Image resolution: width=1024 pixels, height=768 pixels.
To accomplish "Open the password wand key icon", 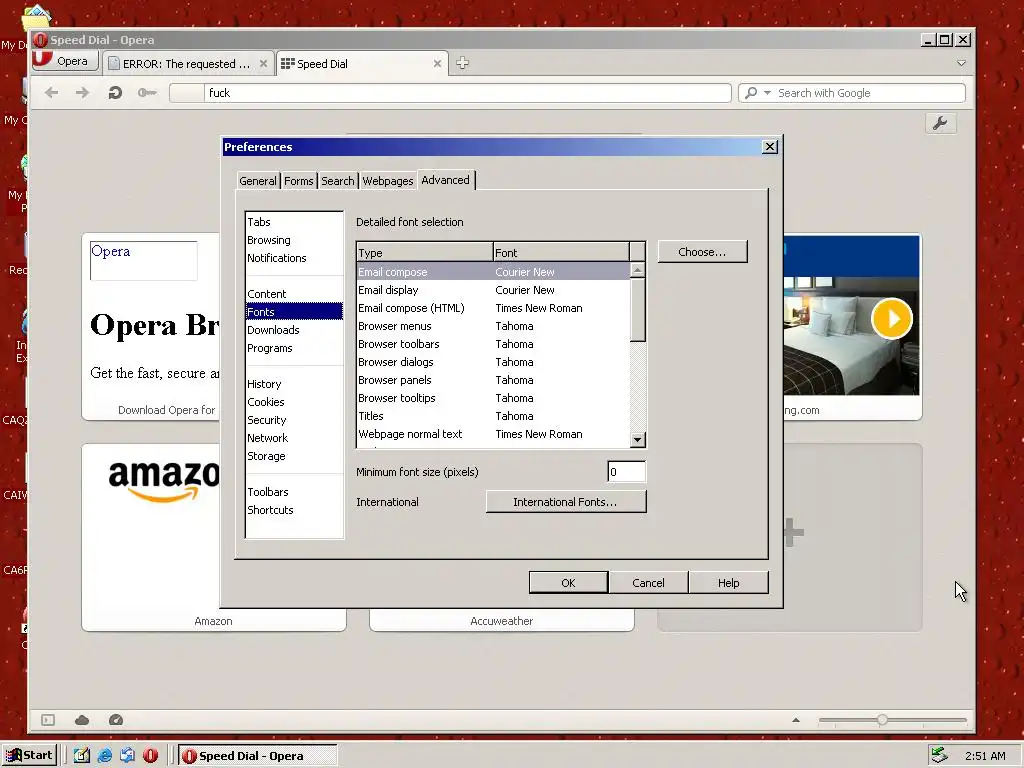I will (147, 93).
